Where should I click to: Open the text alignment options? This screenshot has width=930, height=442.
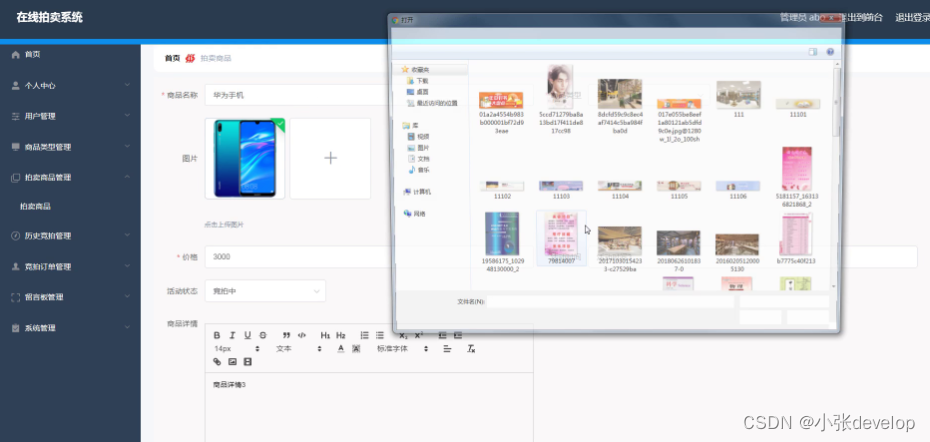click(448, 349)
